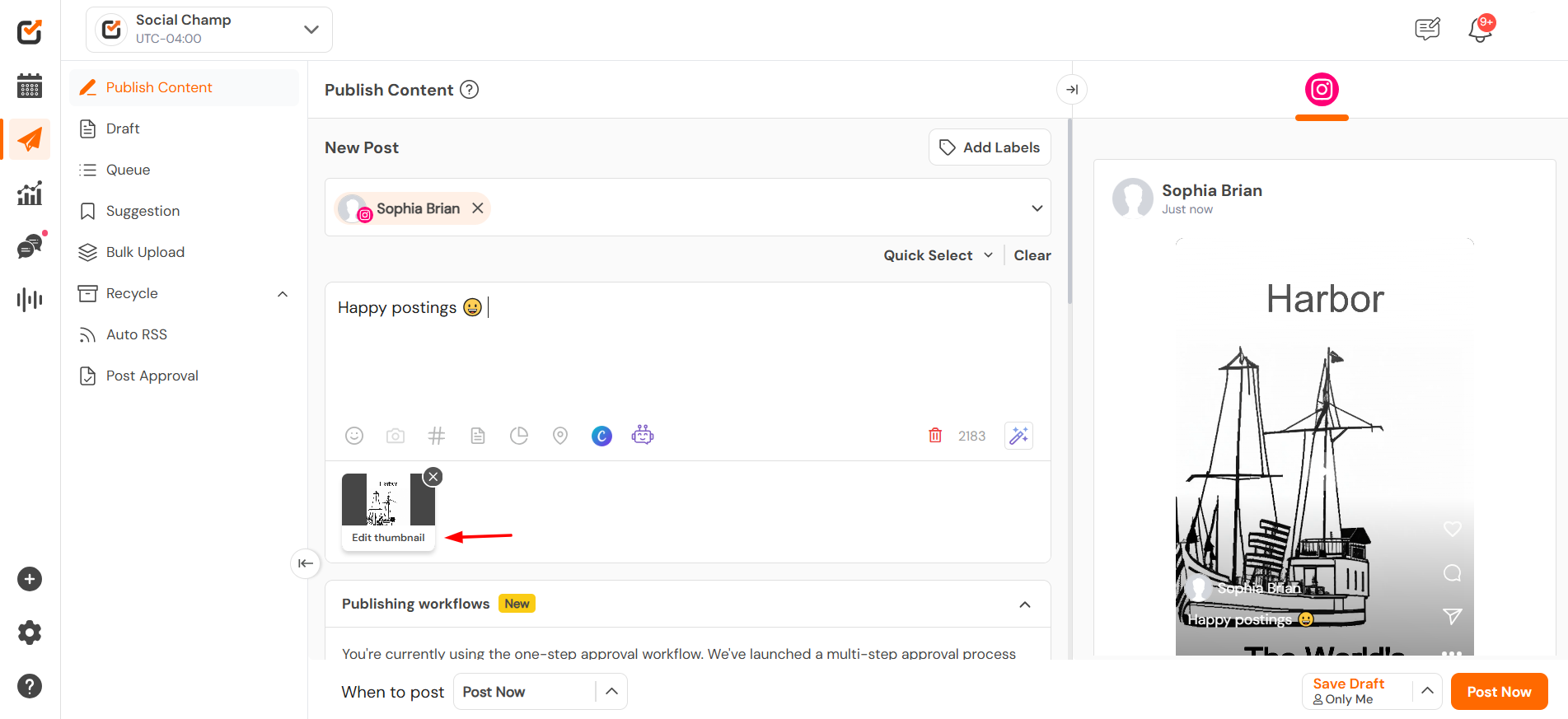Click the red trash icon to delete content

(x=935, y=436)
